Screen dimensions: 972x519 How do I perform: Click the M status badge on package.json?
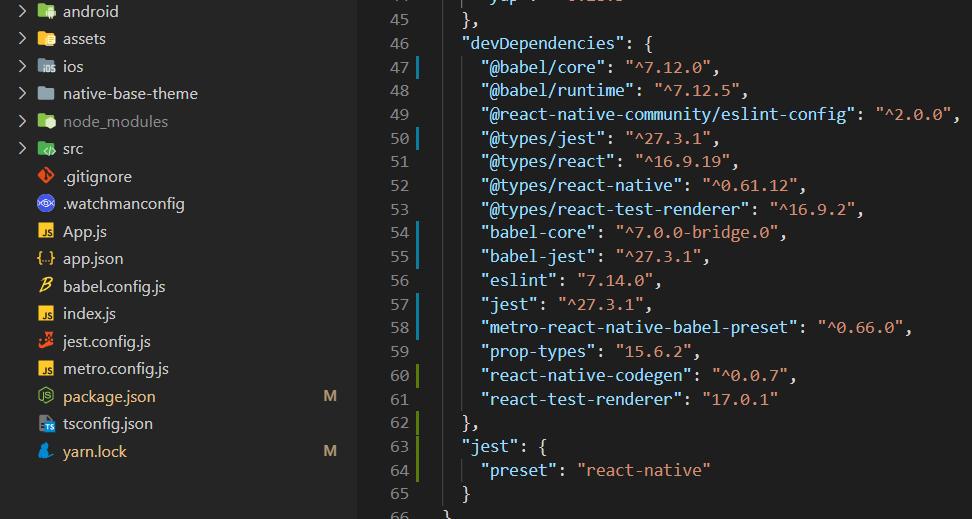pos(330,396)
